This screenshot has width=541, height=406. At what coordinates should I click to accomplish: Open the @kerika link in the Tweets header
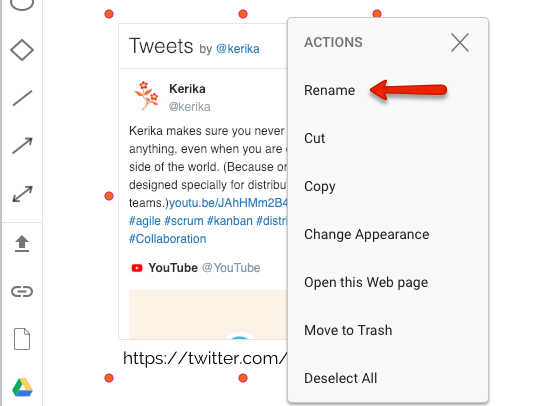pos(238,49)
